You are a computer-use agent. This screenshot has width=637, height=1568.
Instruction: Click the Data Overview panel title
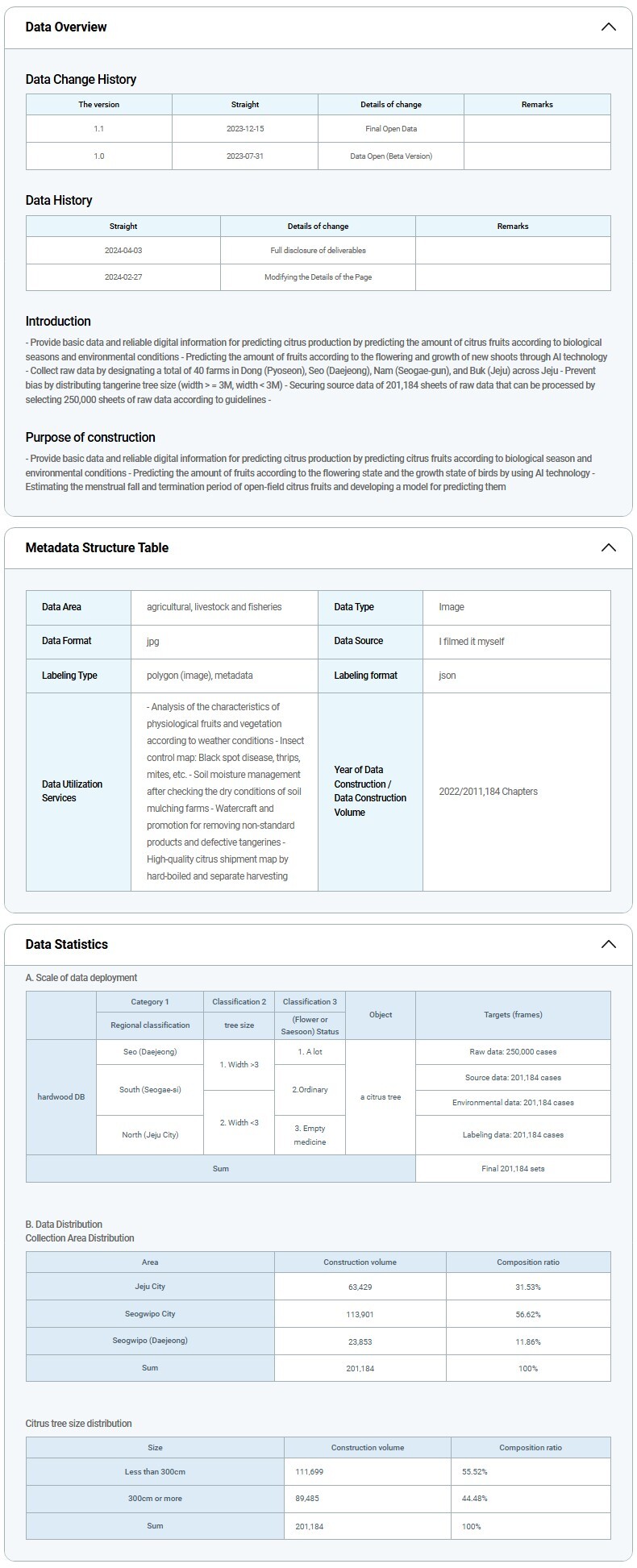[x=66, y=27]
